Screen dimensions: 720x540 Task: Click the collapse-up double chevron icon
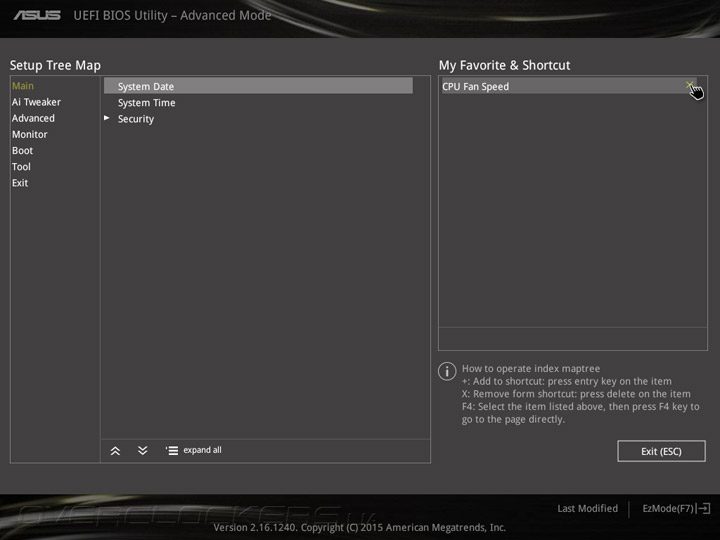pyautogui.click(x=115, y=451)
